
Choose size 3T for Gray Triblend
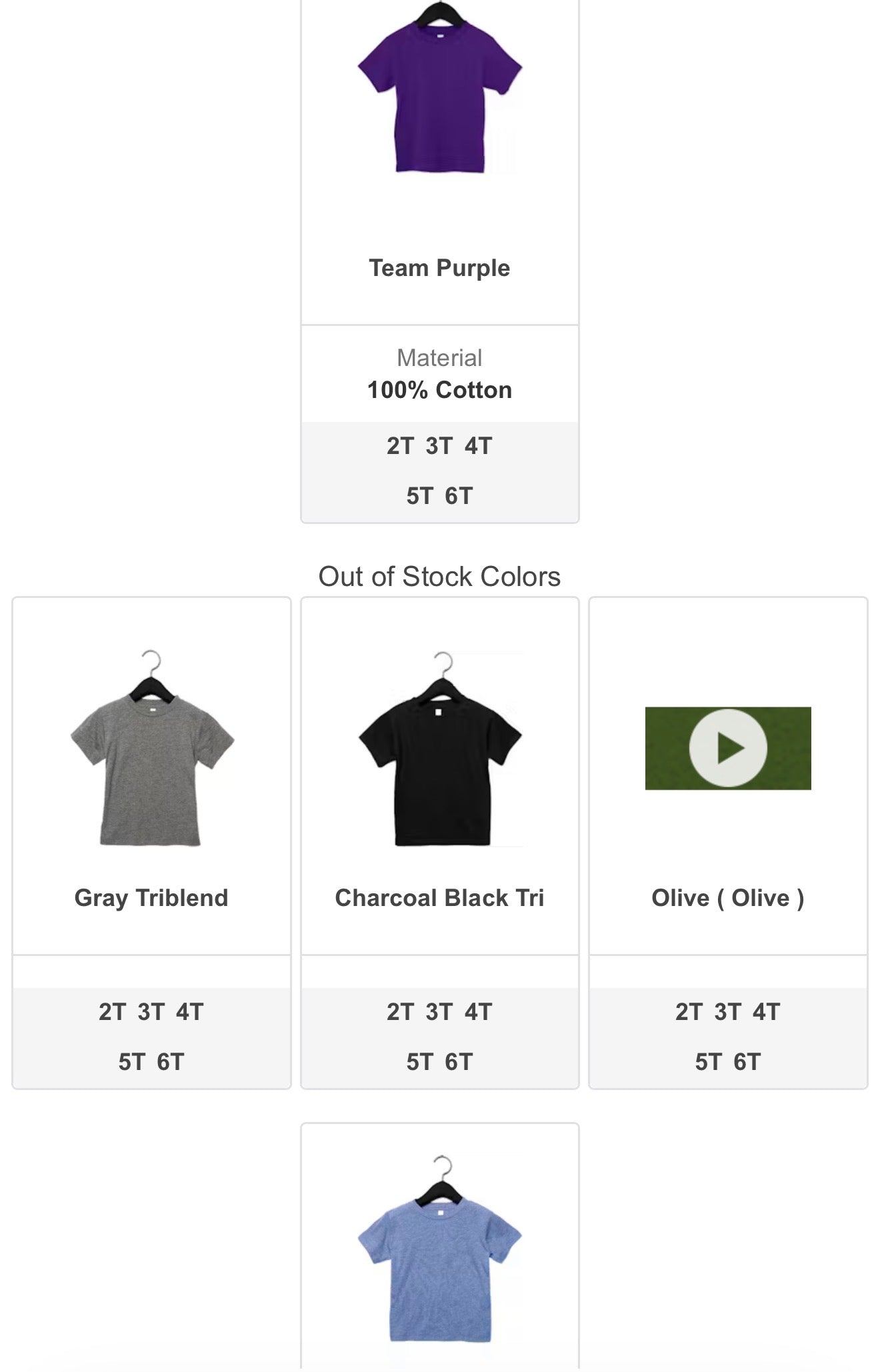coord(151,1012)
